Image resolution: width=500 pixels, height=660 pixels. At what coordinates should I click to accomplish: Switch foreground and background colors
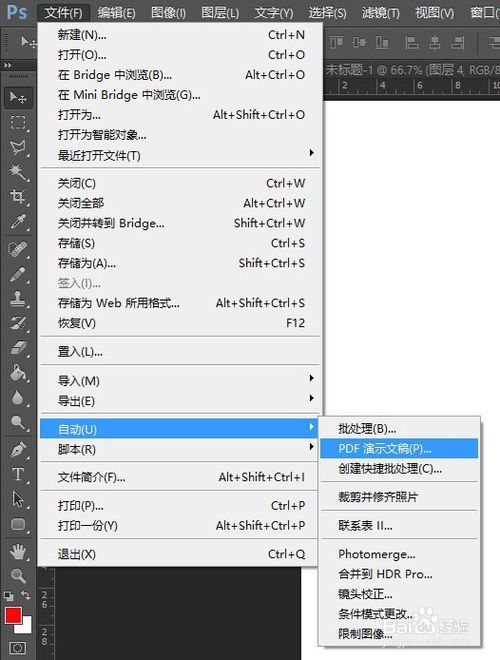pos(26,595)
